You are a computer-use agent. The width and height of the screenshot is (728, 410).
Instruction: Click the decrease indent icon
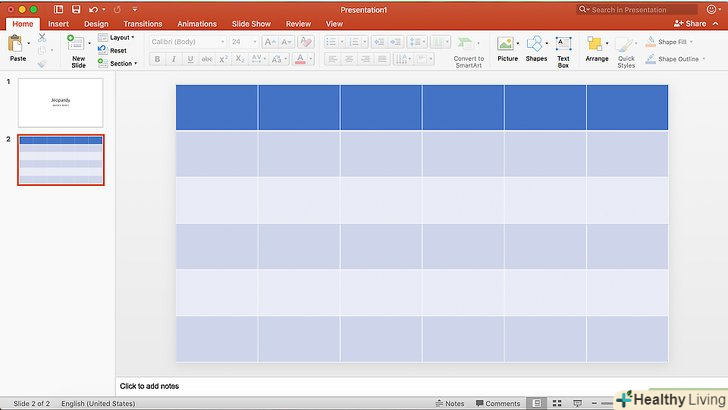[379, 42]
